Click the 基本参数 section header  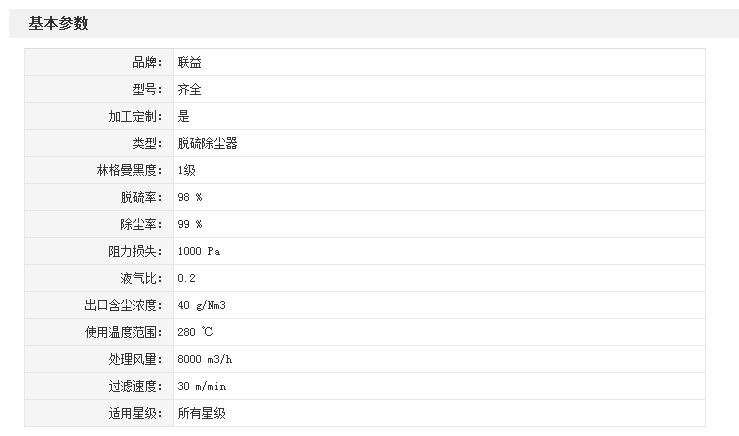click(59, 24)
